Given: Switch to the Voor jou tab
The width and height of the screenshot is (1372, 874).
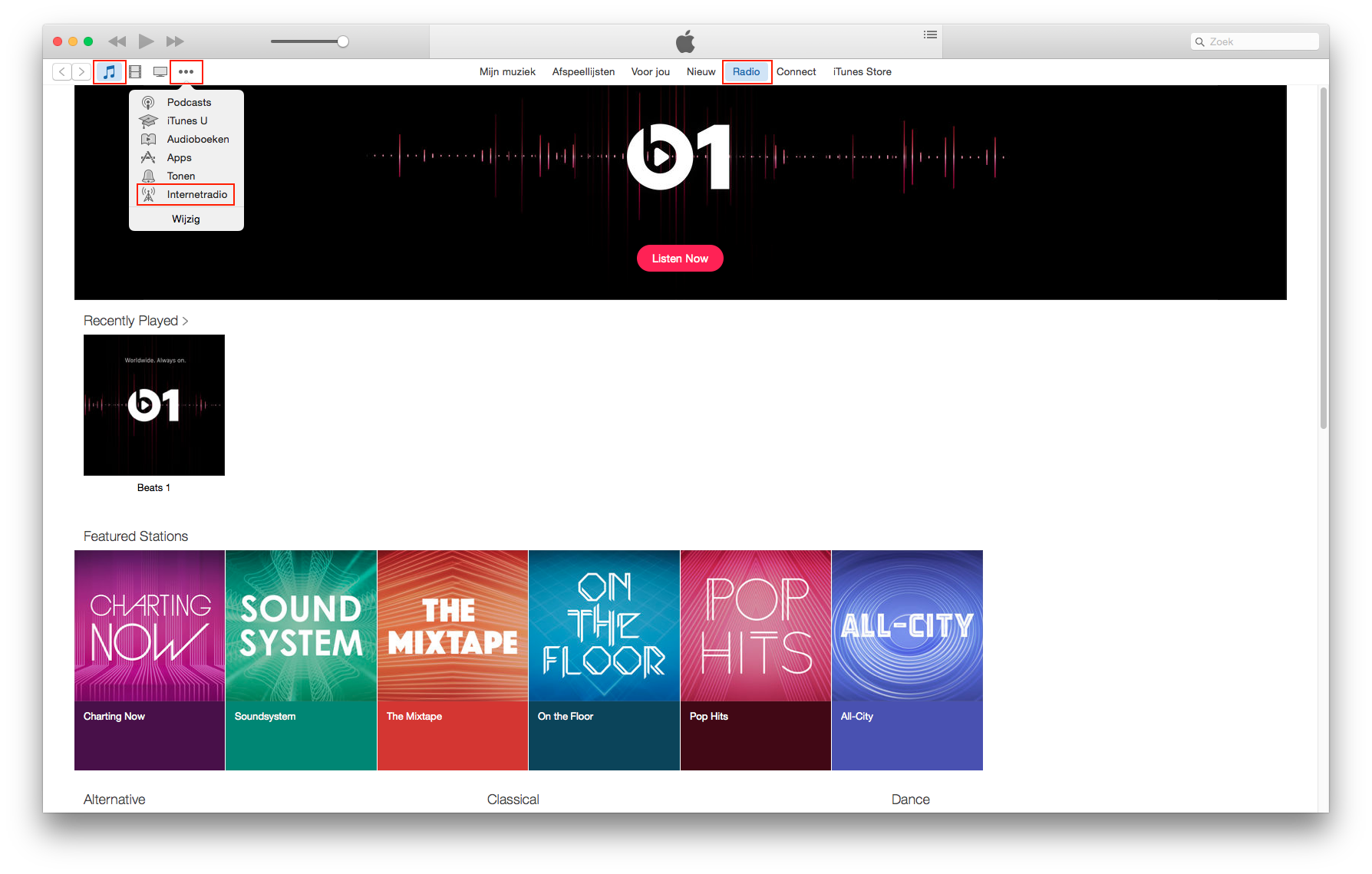Looking at the screenshot, I should click(x=650, y=71).
